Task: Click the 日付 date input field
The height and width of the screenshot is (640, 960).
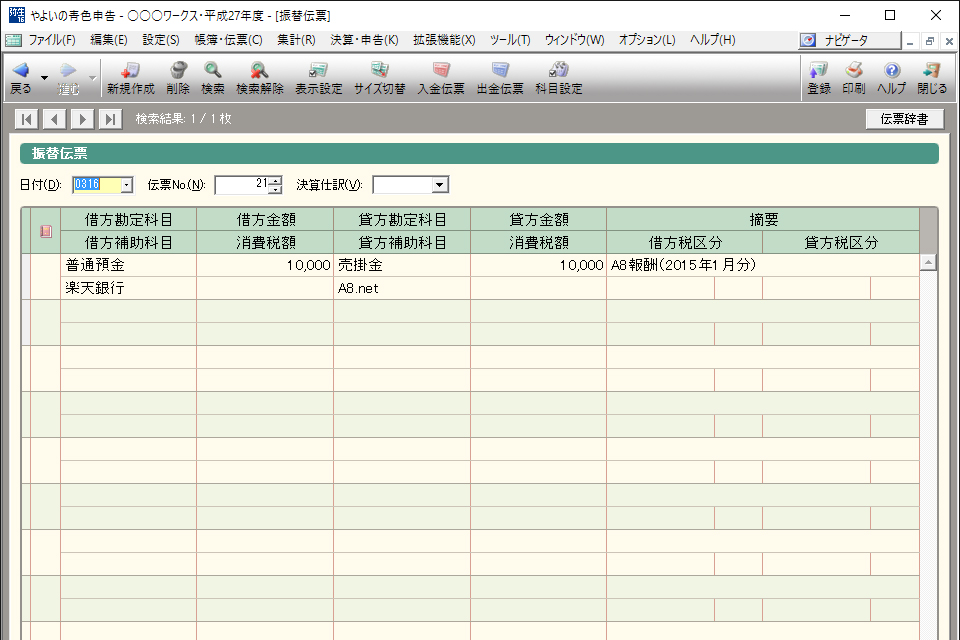Action: [96, 184]
